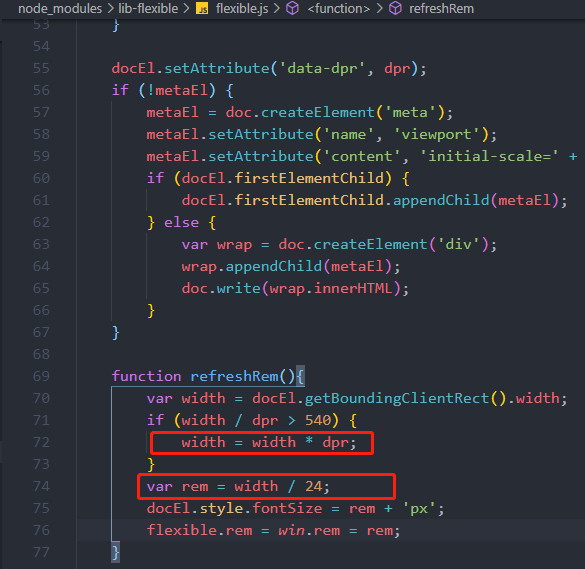Screen dimensions: 585x569
Task: Click the 'else' keyword on line 62
Action: (x=181, y=222)
